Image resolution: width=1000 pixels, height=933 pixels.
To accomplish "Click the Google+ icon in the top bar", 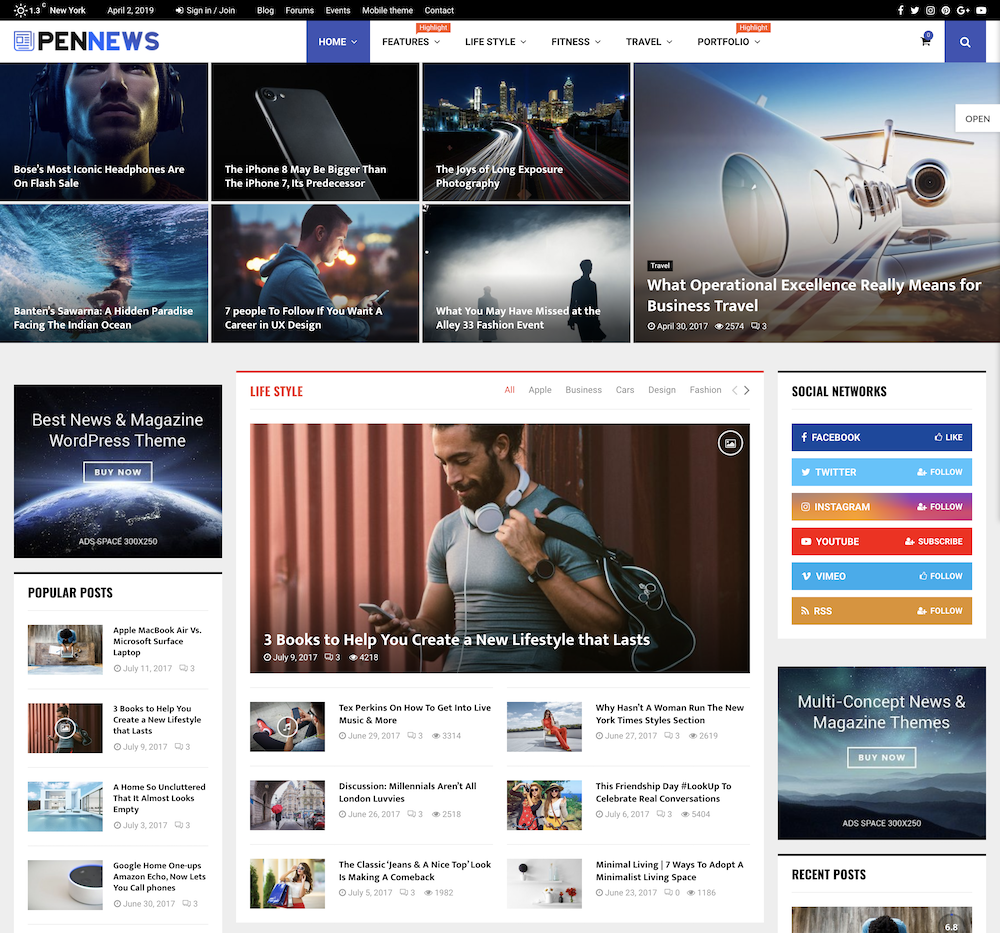I will [x=962, y=10].
